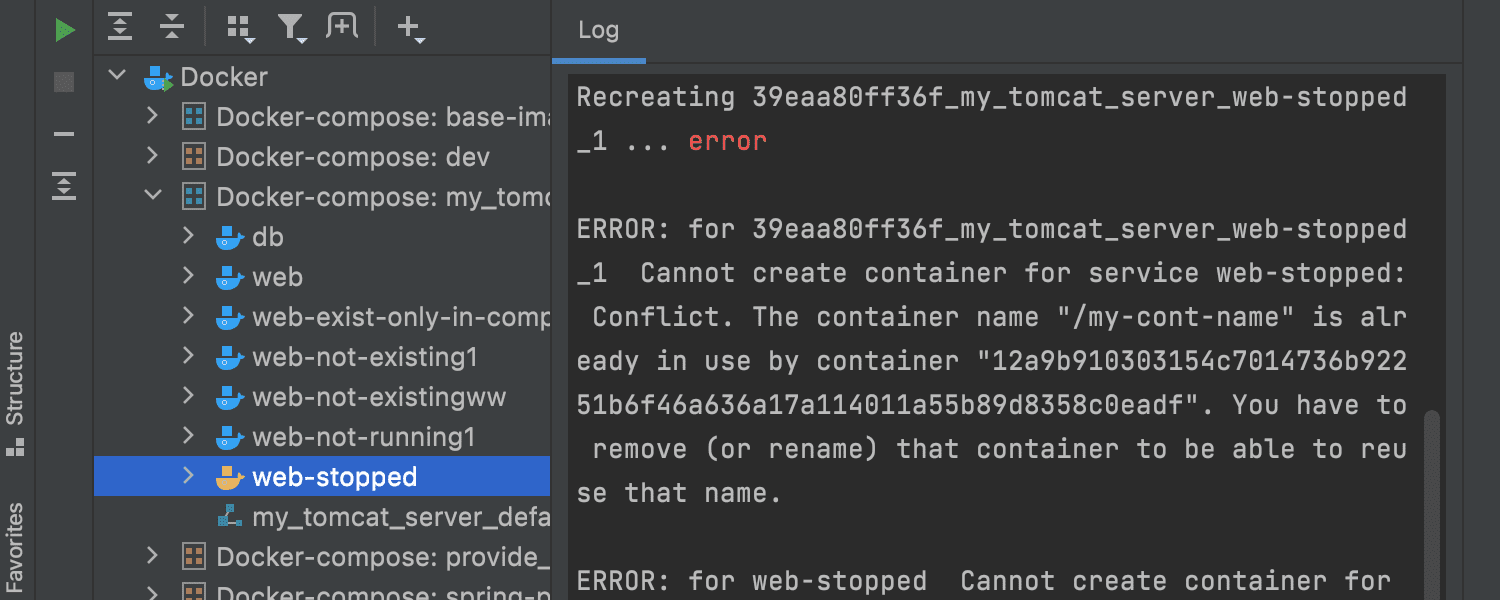Open the Filter funnel icon menu
Screen dimensions: 1500x600
coord(292,27)
